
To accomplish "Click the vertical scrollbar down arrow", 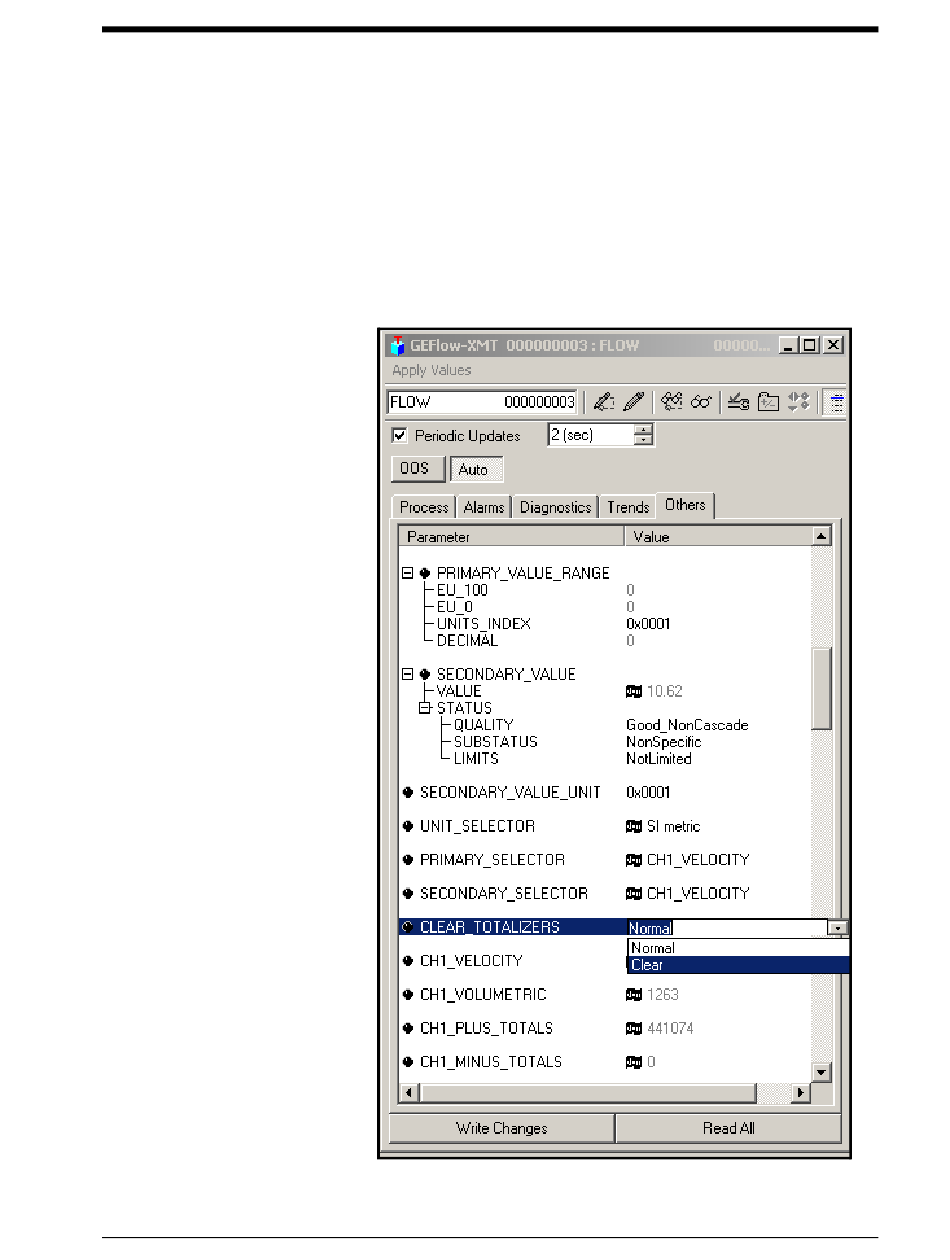I will (821, 1072).
